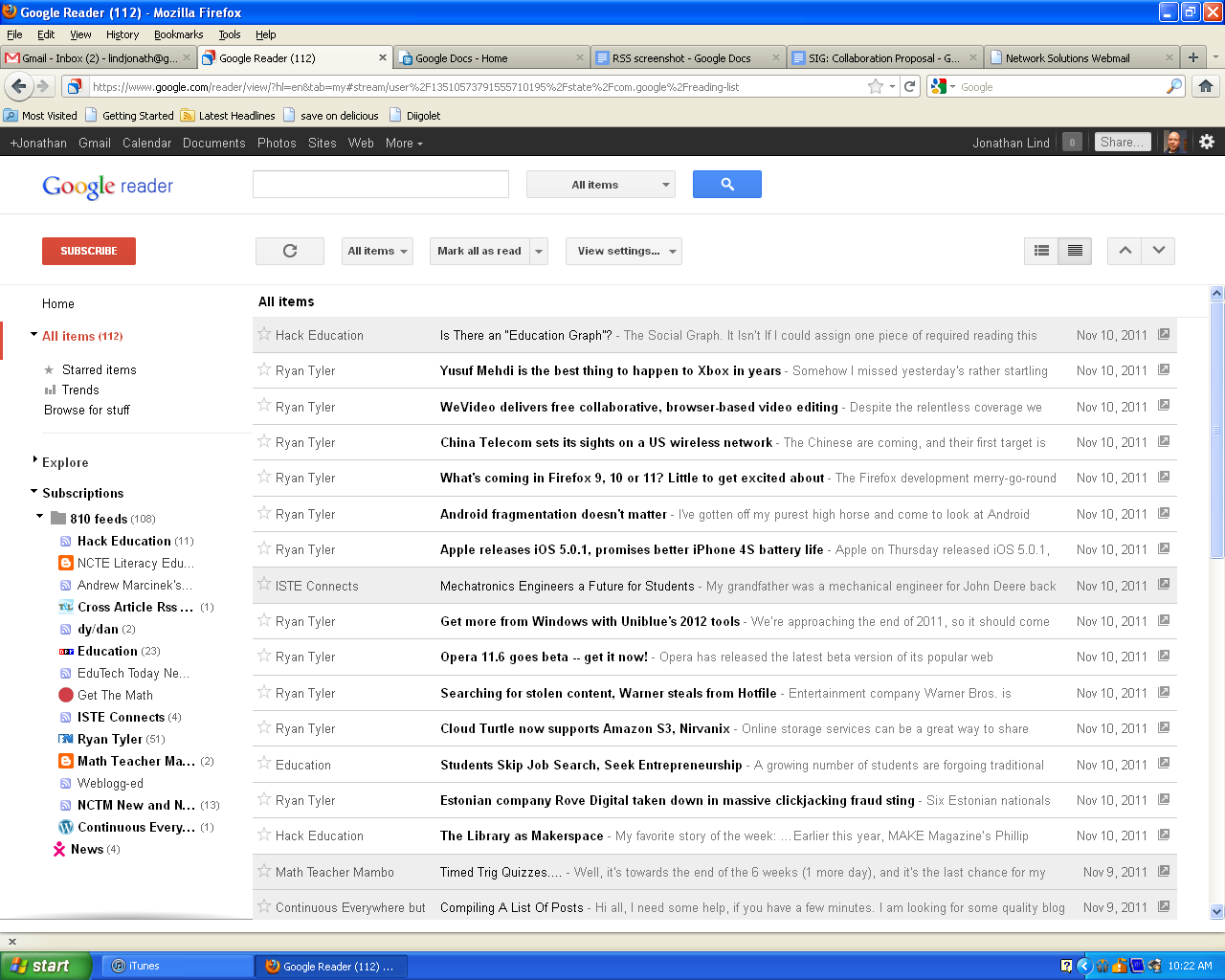Open iTunes from the taskbar
1225x980 pixels.
177,966
